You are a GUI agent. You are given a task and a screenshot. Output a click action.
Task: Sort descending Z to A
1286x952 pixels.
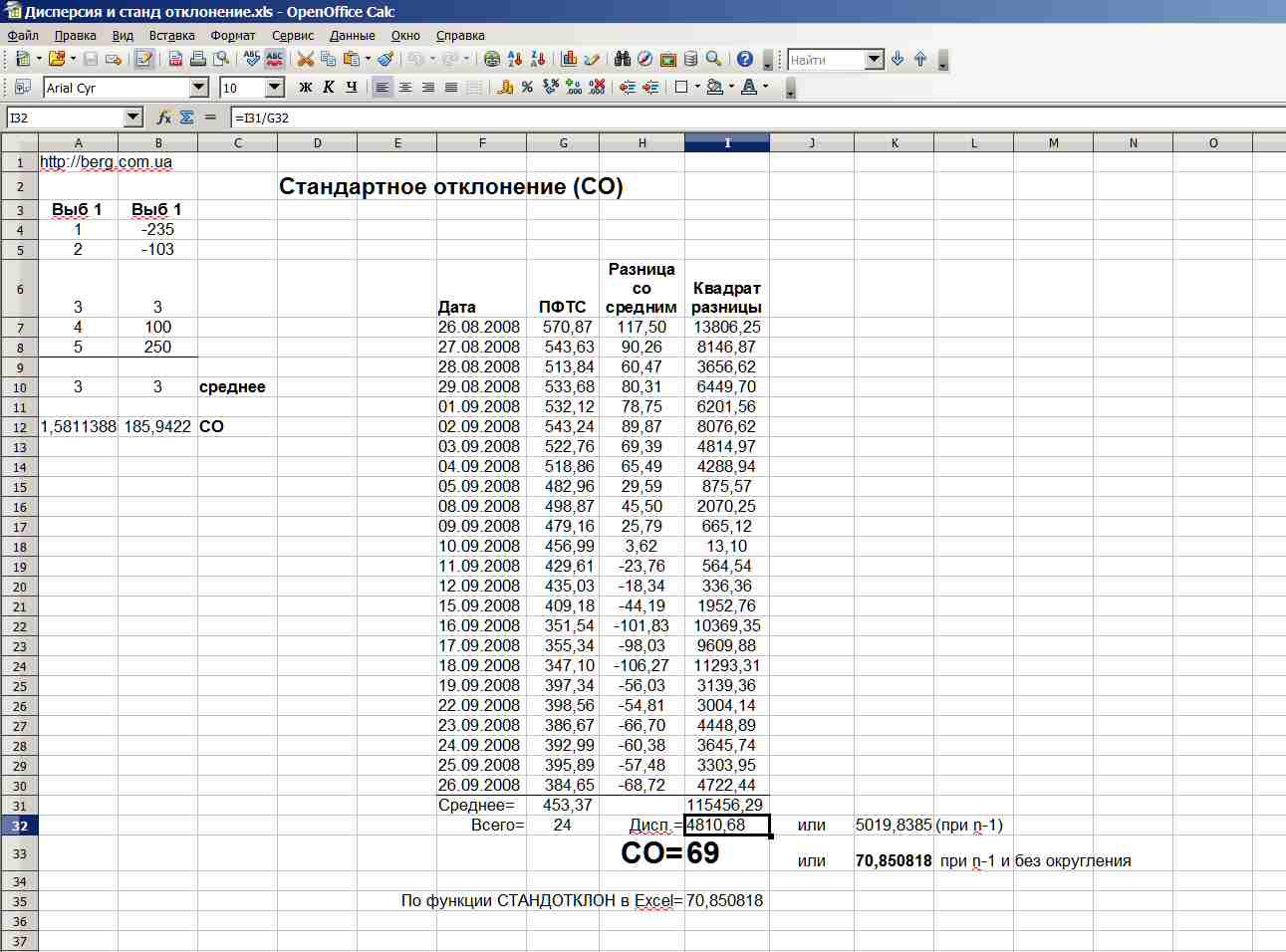pos(538,60)
